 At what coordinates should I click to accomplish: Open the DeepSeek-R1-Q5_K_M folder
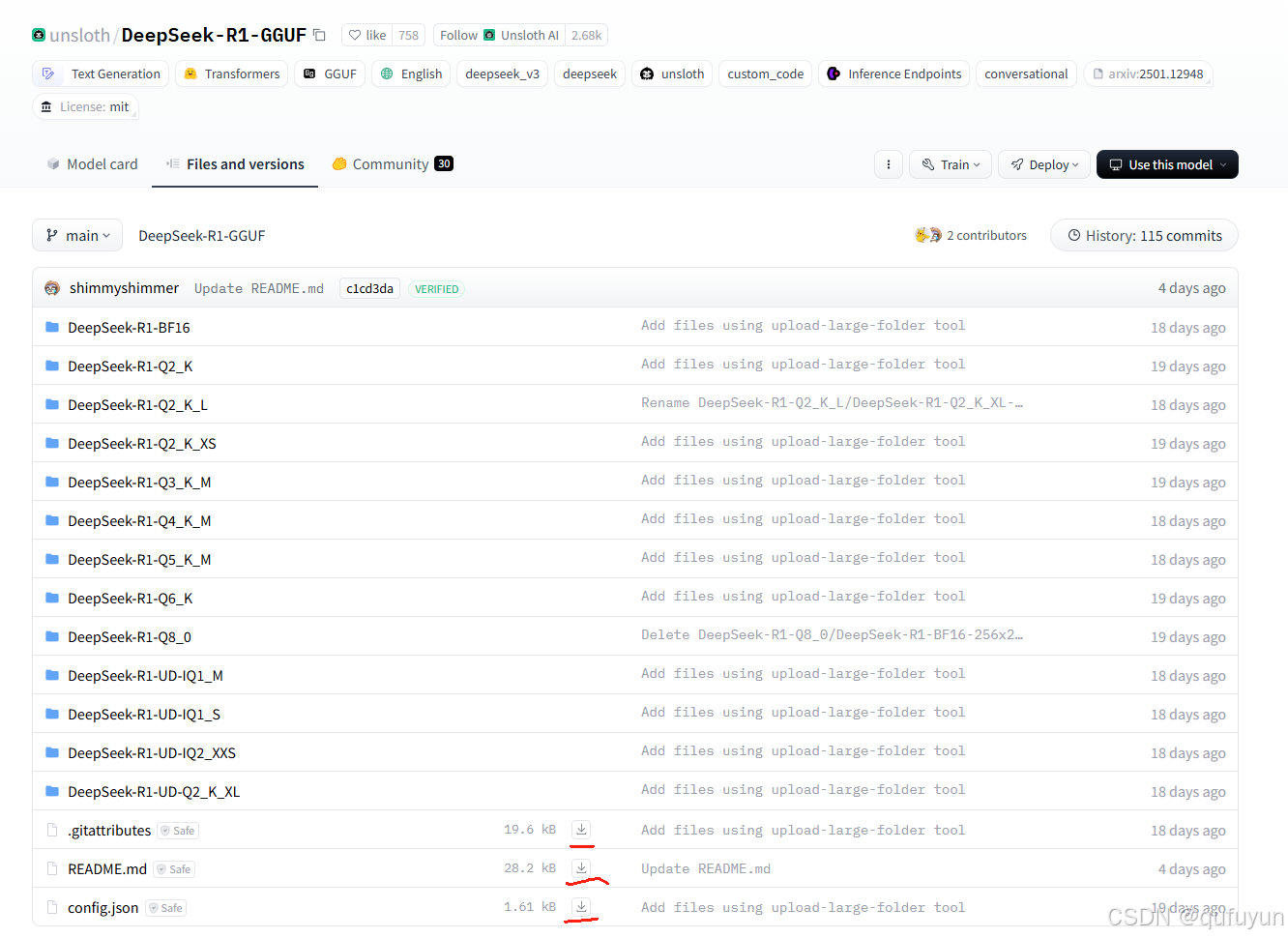pyautogui.click(x=139, y=560)
